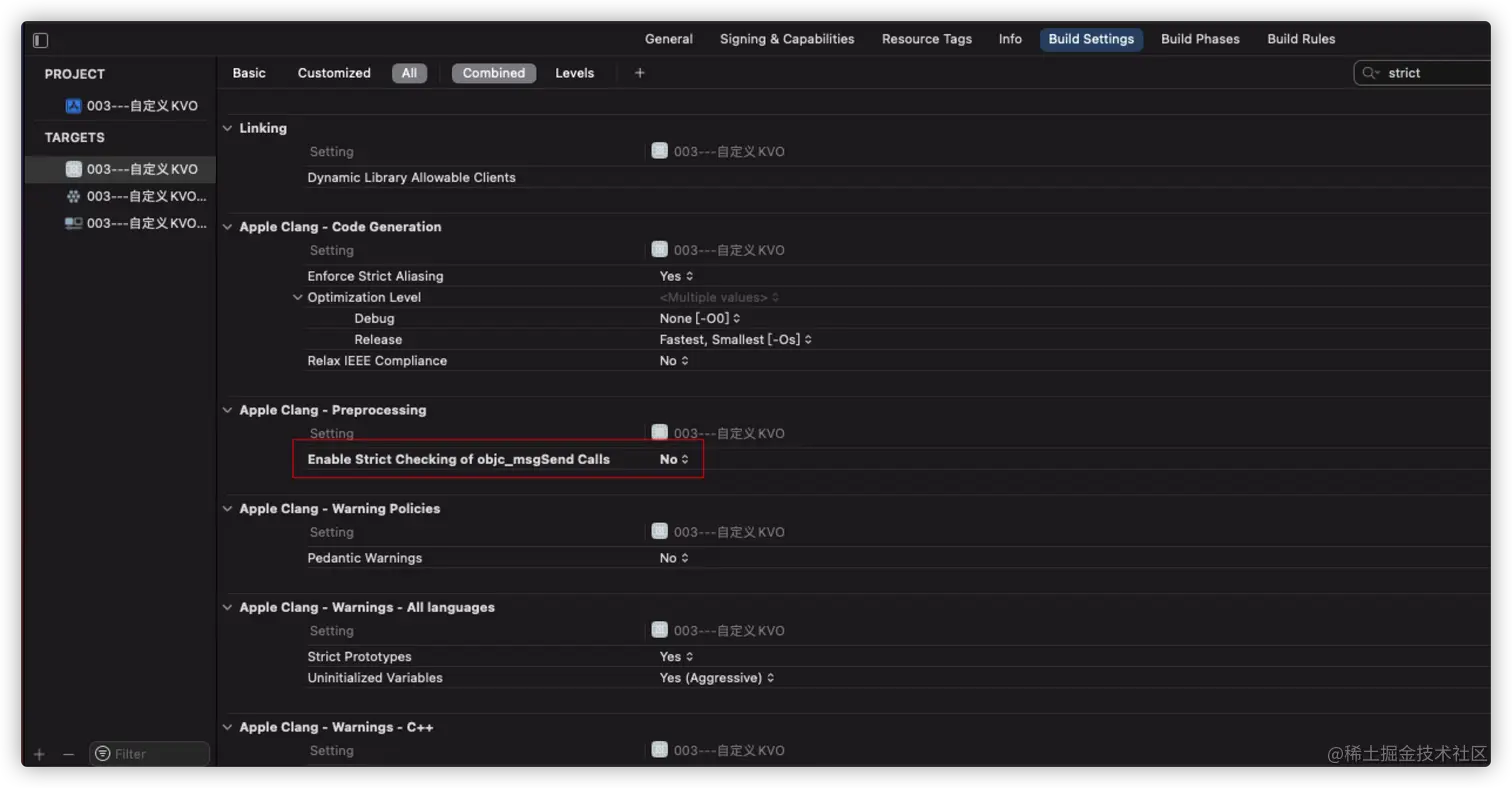Click the UI test target icon

[73, 223]
